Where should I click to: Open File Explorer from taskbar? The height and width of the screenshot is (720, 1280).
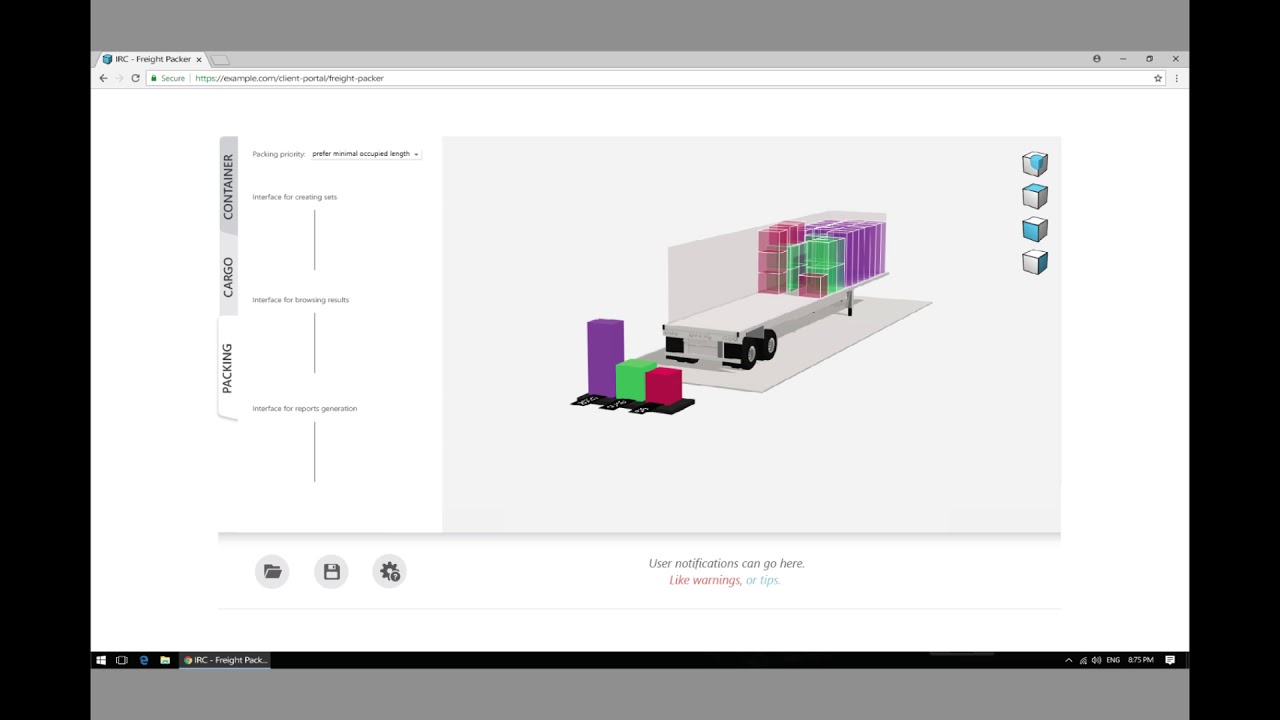coord(165,660)
